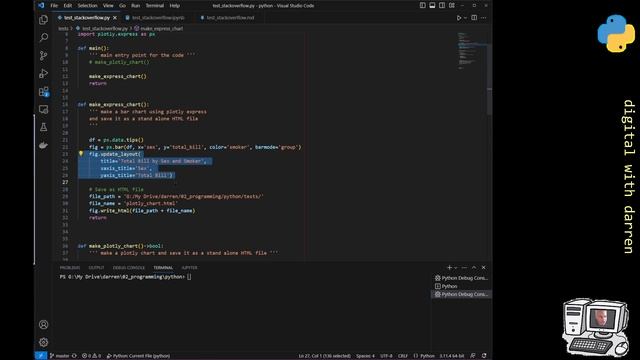Open the Manage gear icon
This screenshot has height=360, width=640.
click(43, 342)
